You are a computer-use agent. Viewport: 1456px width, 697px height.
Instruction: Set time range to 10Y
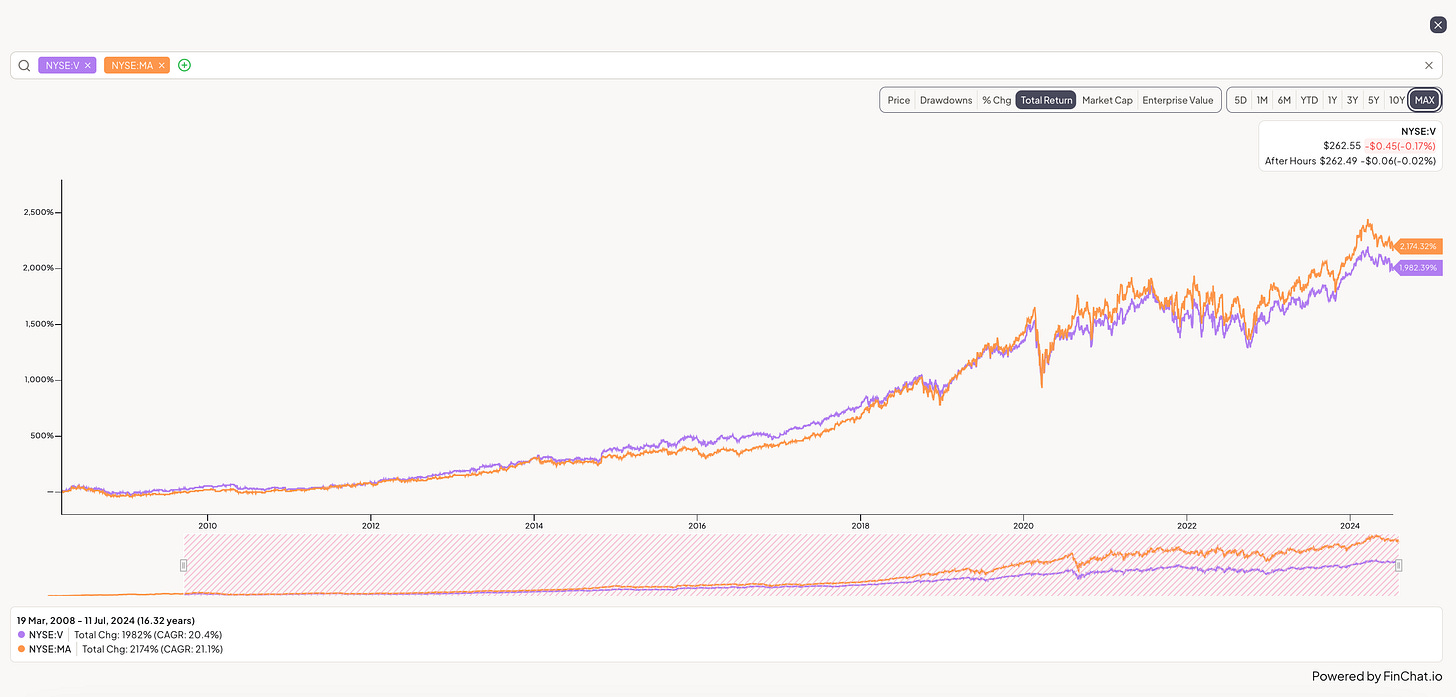click(1396, 100)
